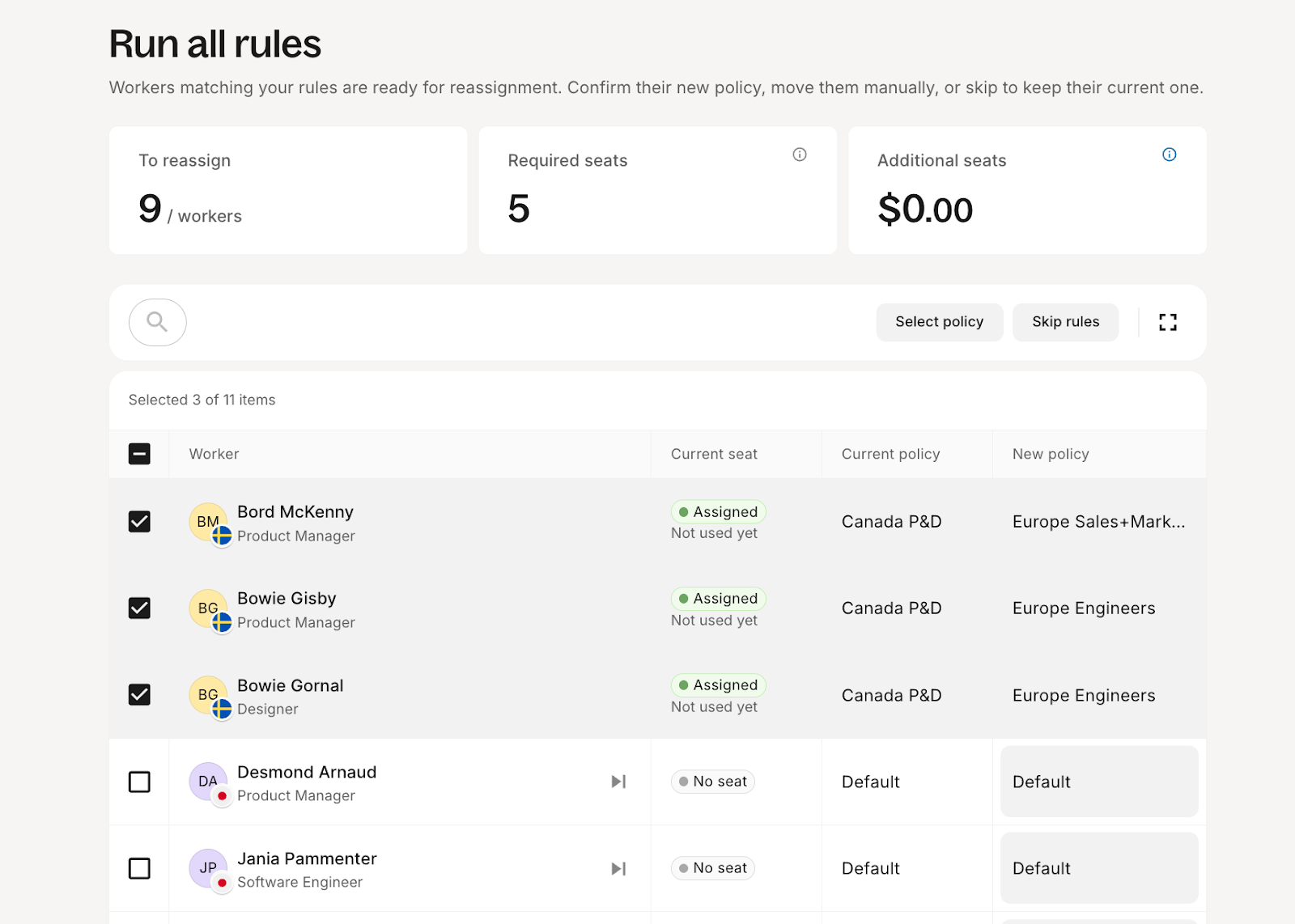1295x924 pixels.
Task: Click Bord McKenny's BM avatar
Action: click(208, 522)
